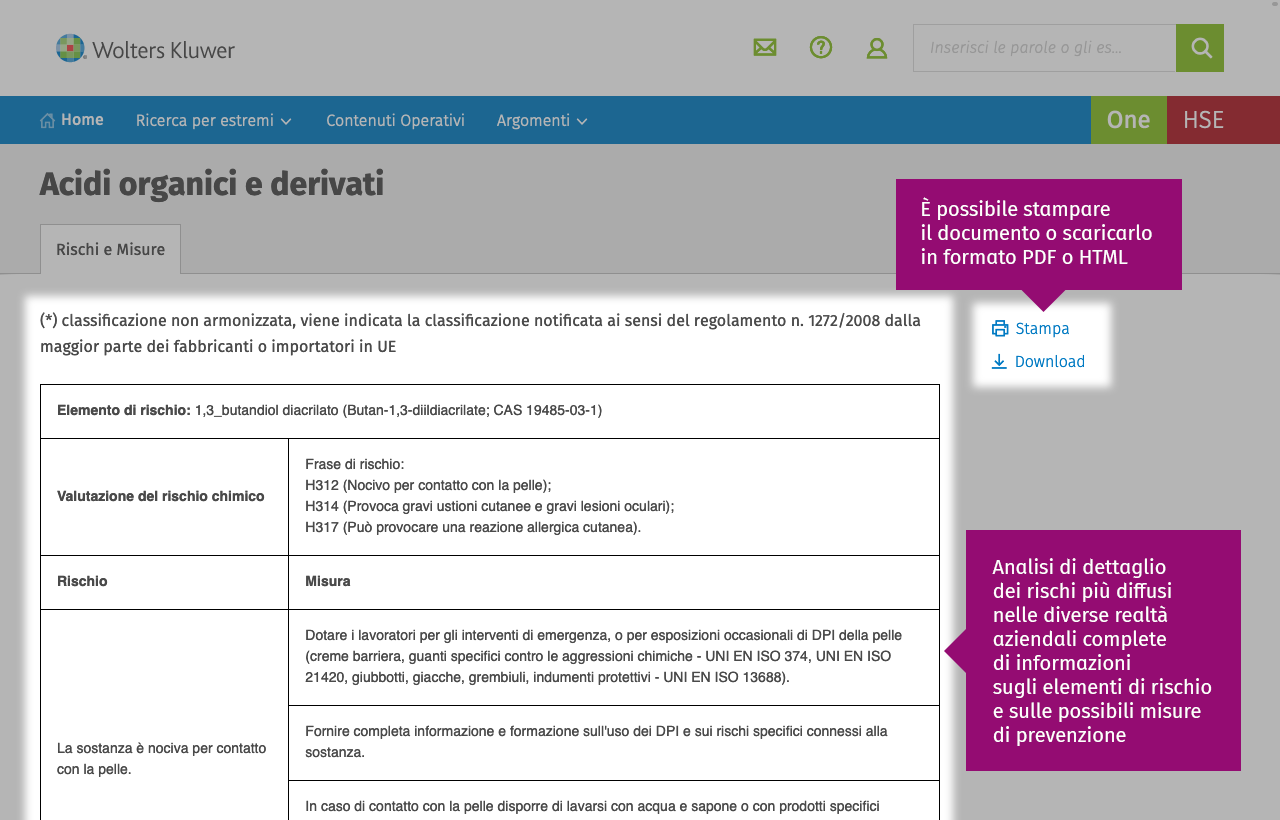Click the page title 'Acidi organici e derivati'

212,184
